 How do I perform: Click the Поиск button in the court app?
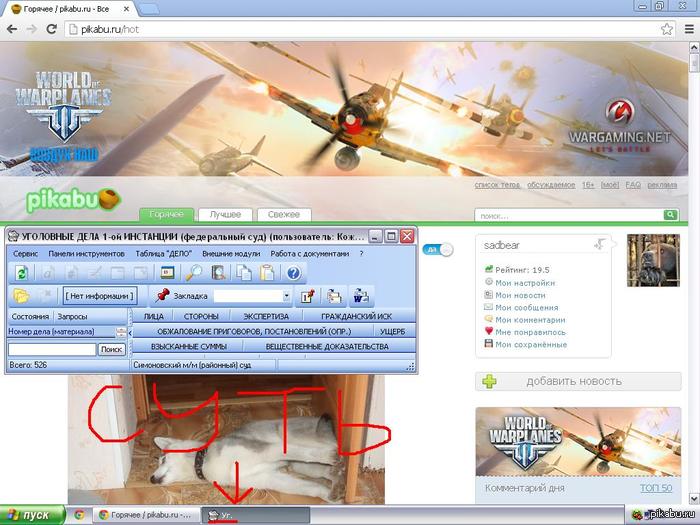[x=112, y=349]
